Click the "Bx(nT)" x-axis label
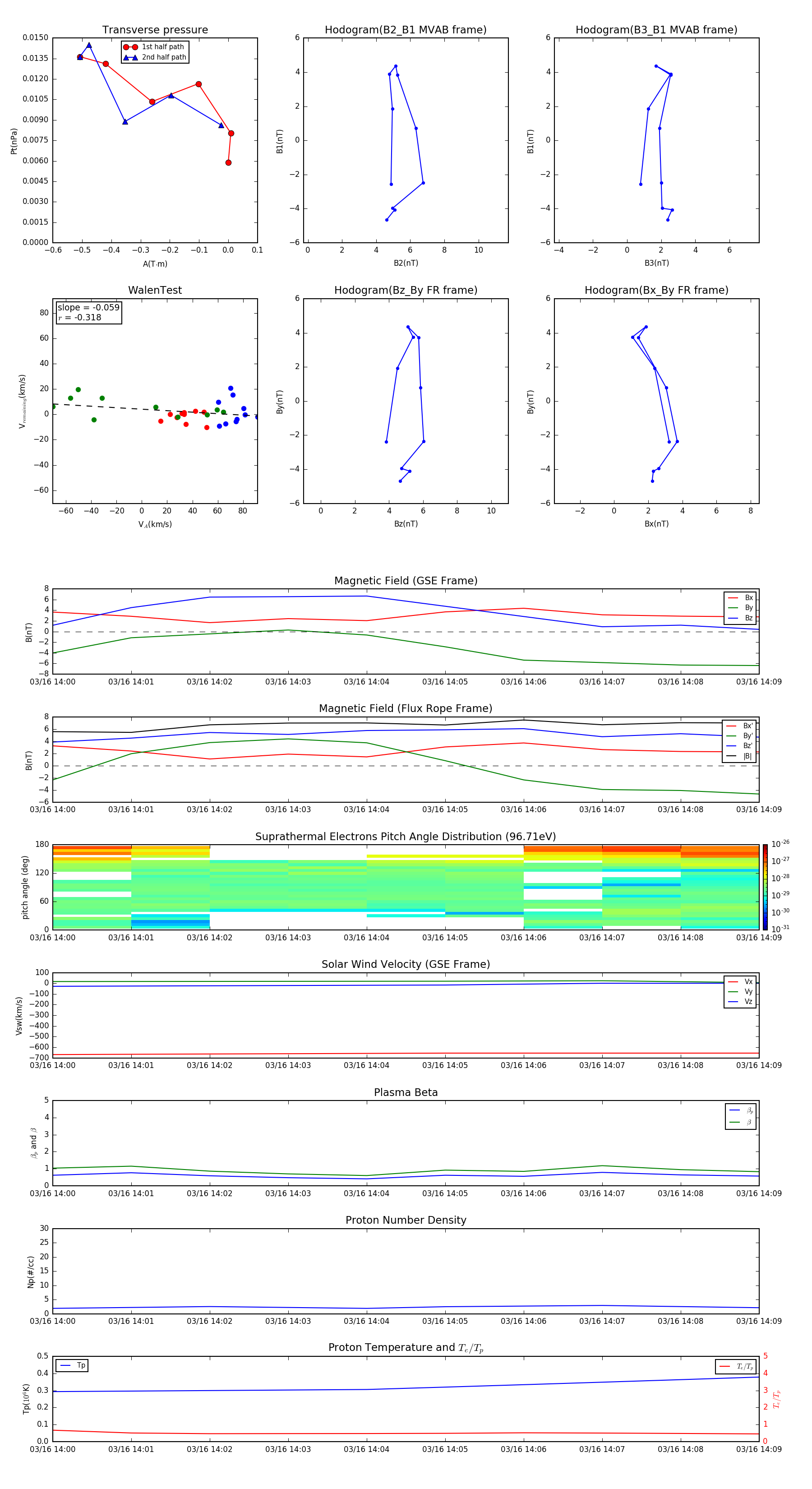 656,524
